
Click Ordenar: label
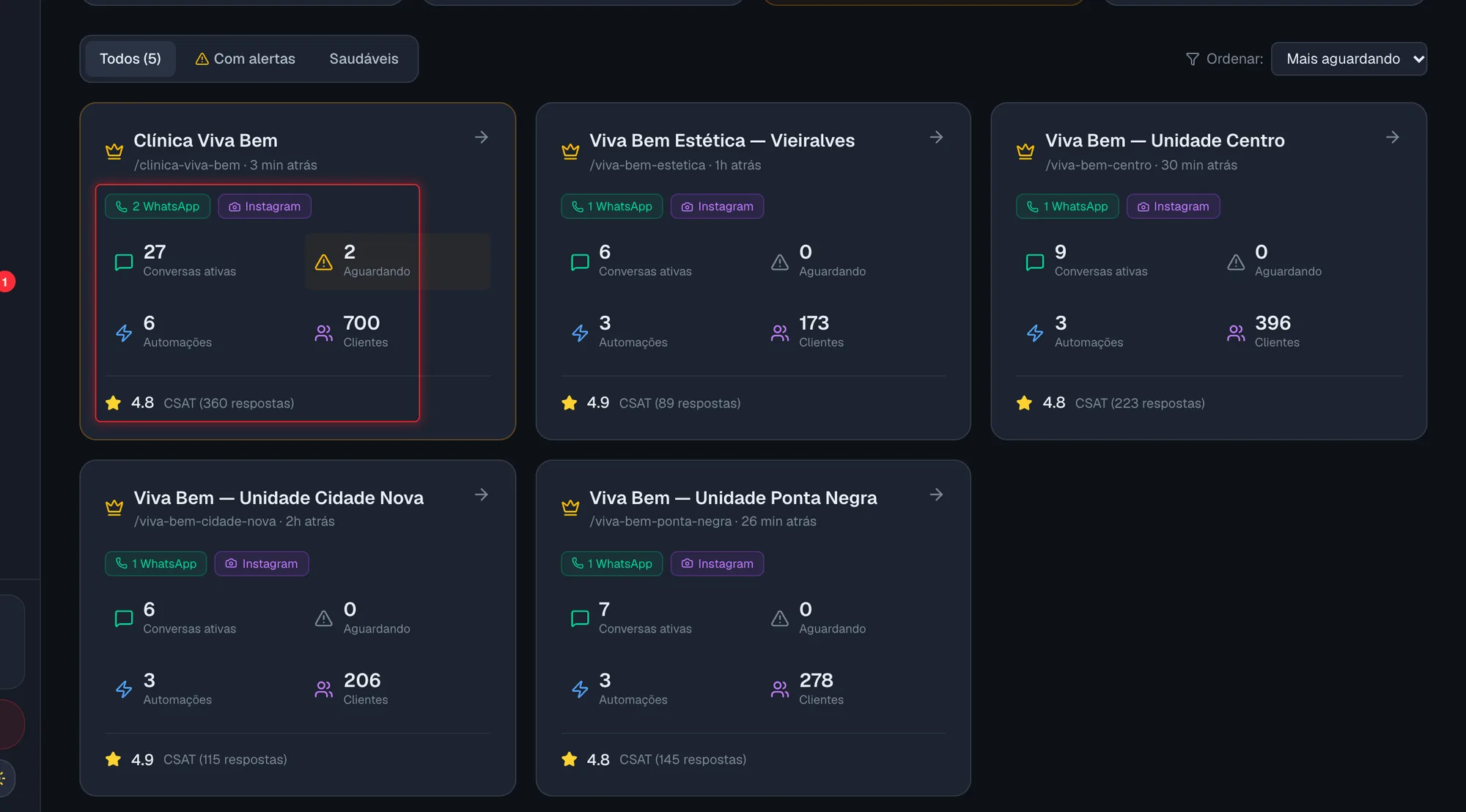coord(1234,59)
